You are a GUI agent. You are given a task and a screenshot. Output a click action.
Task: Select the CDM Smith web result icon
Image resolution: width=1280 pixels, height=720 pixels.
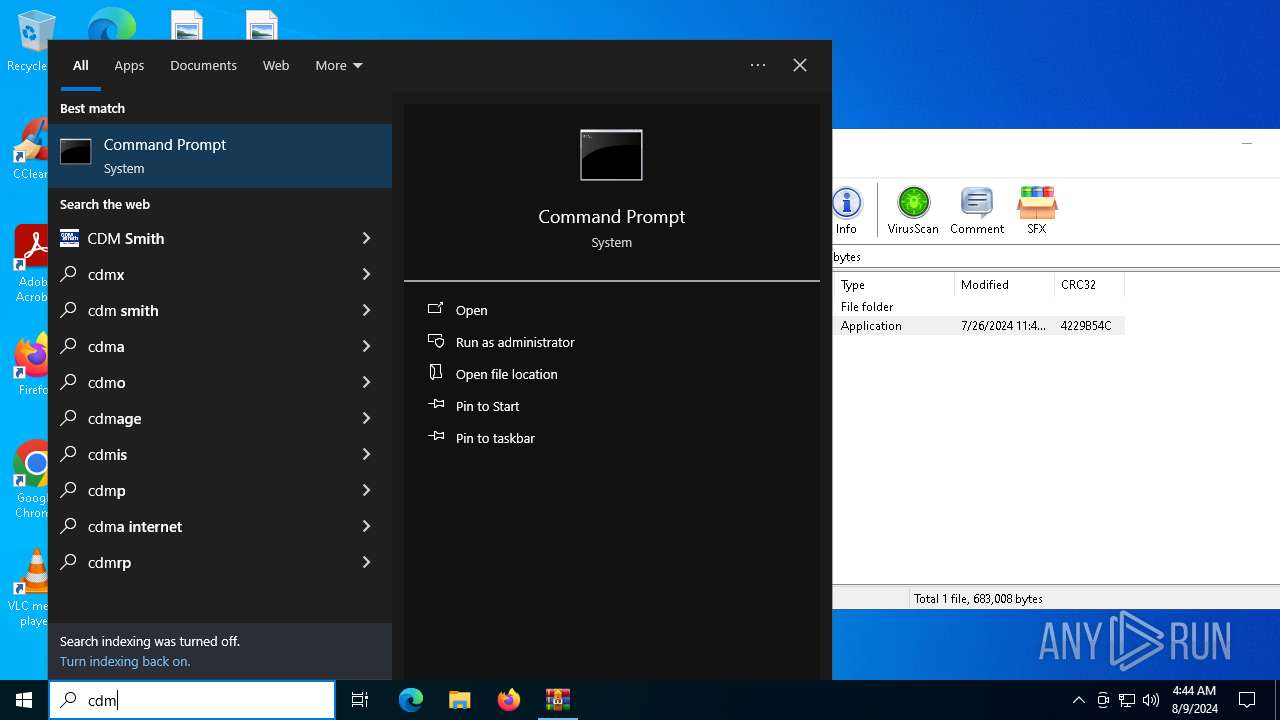(x=69, y=238)
